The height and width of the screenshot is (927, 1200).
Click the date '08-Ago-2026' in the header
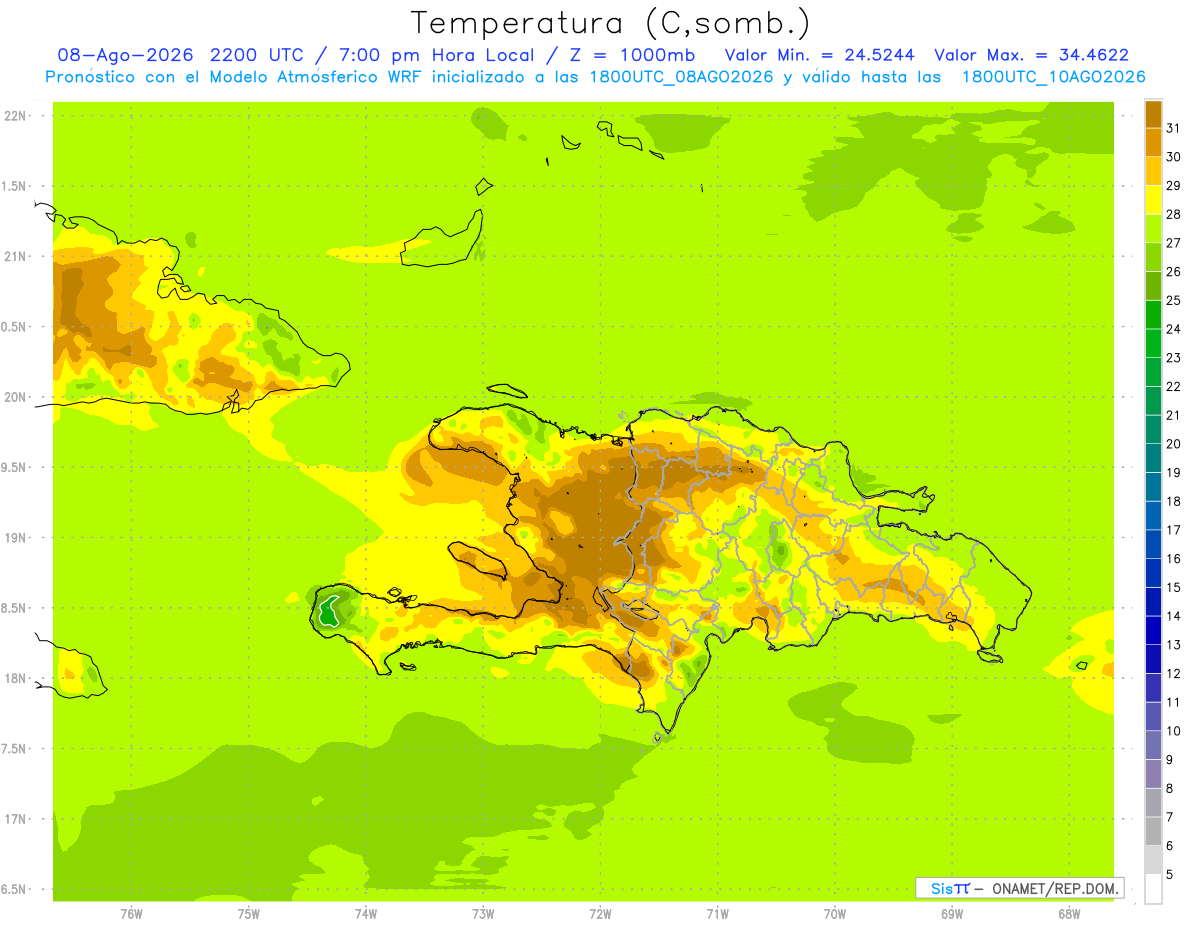(126, 55)
